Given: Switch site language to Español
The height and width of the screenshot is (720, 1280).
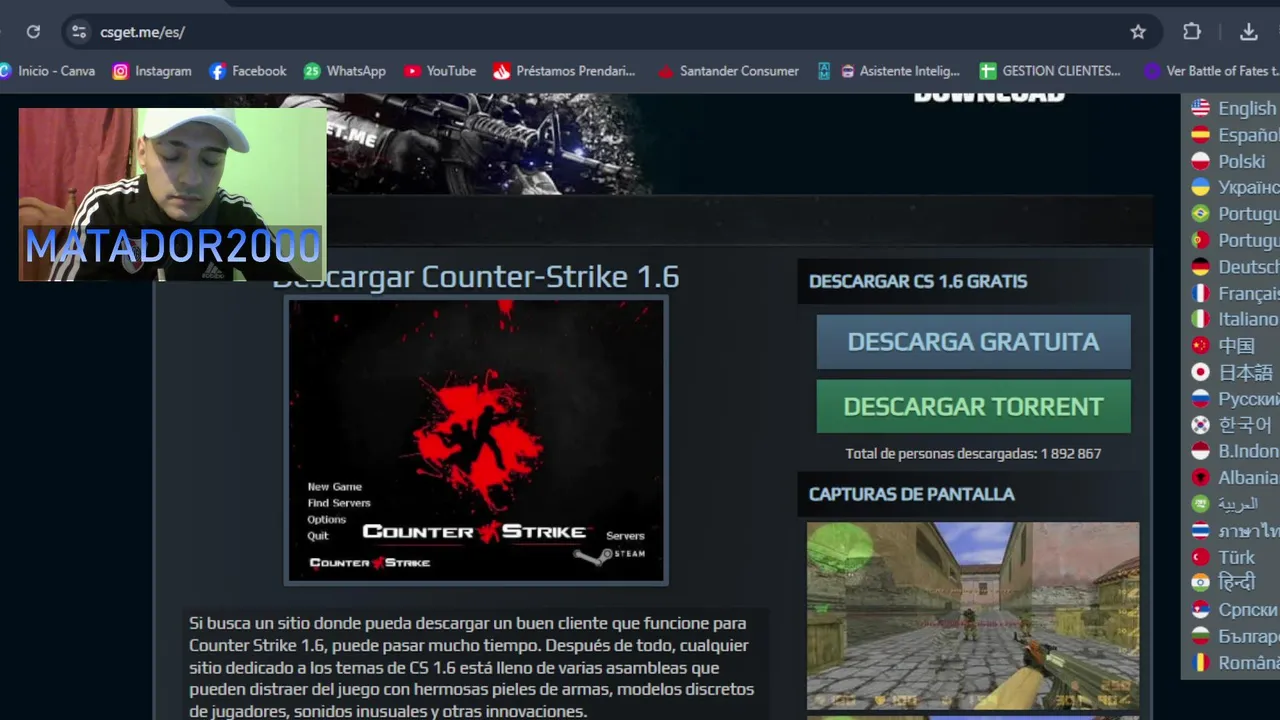Looking at the screenshot, I should (1235, 135).
